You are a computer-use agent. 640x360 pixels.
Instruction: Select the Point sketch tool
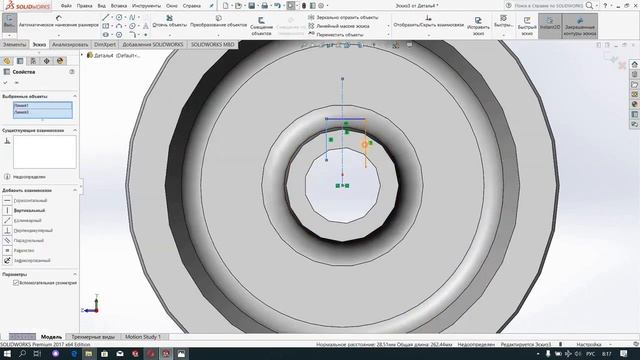pos(146,35)
